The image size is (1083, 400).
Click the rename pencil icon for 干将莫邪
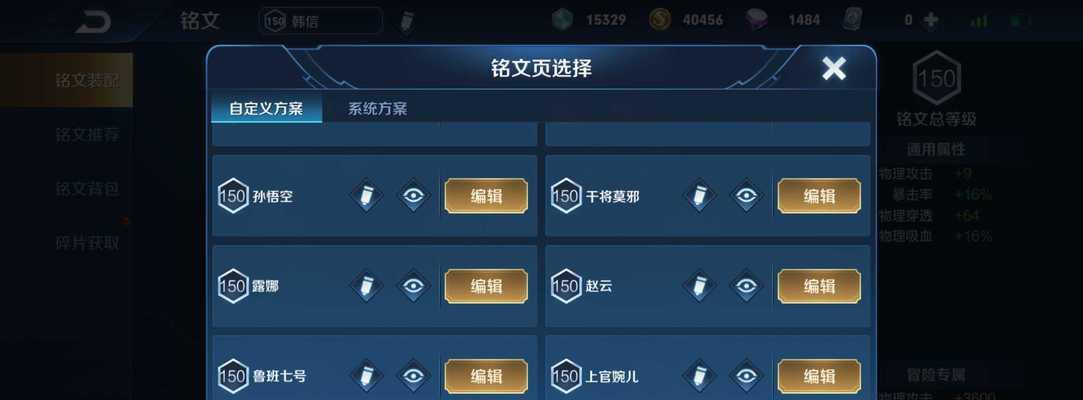(x=700, y=196)
